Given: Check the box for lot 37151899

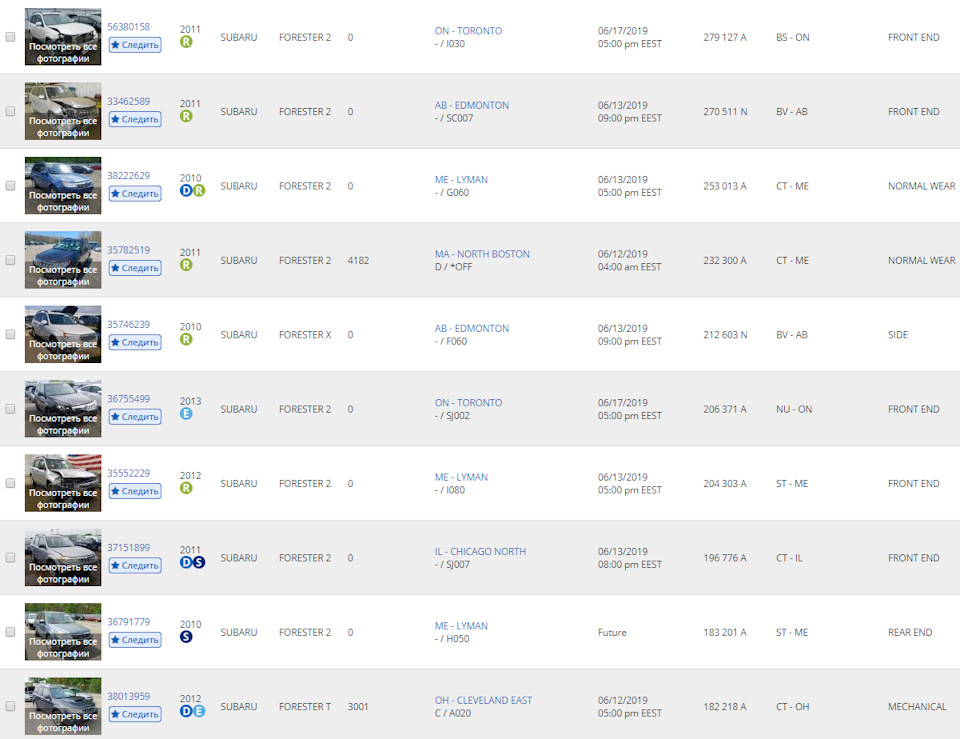Looking at the screenshot, I should [10, 558].
